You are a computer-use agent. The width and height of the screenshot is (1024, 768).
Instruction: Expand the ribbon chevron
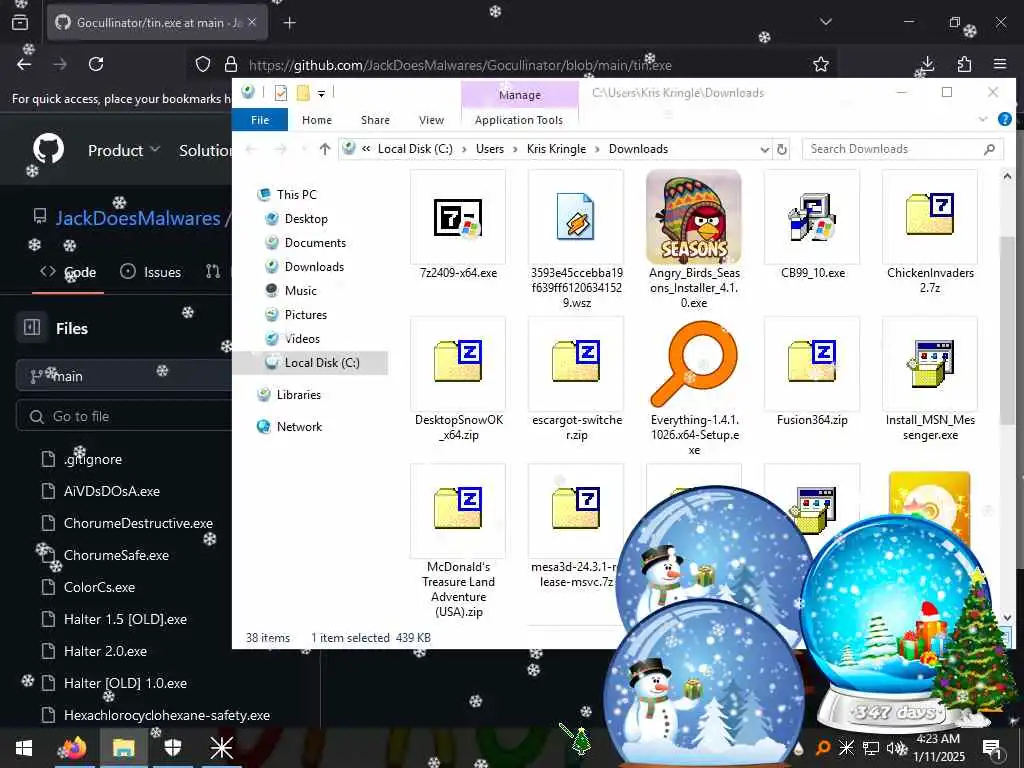[982, 119]
